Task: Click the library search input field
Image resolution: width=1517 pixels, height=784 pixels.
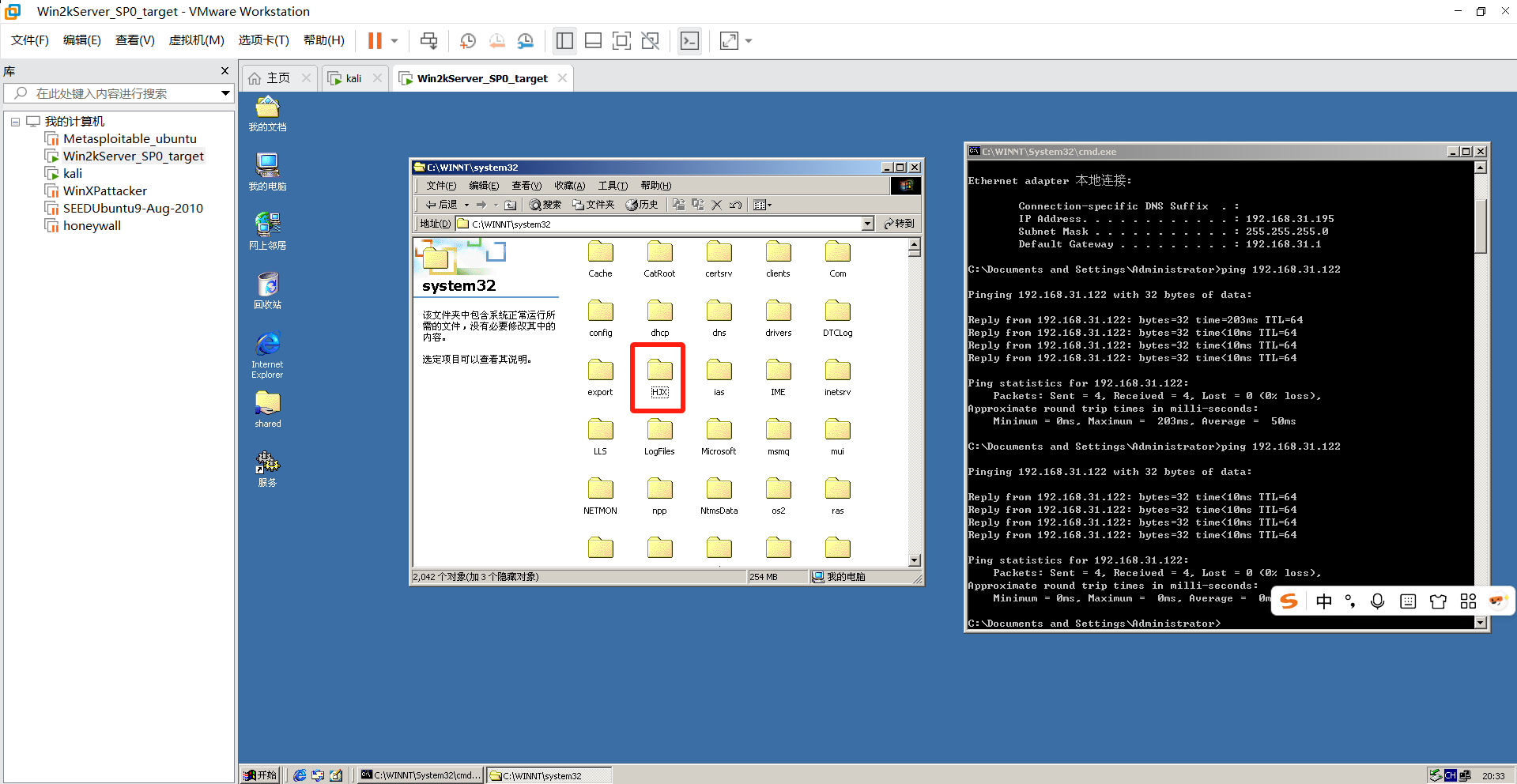Action: point(119,93)
